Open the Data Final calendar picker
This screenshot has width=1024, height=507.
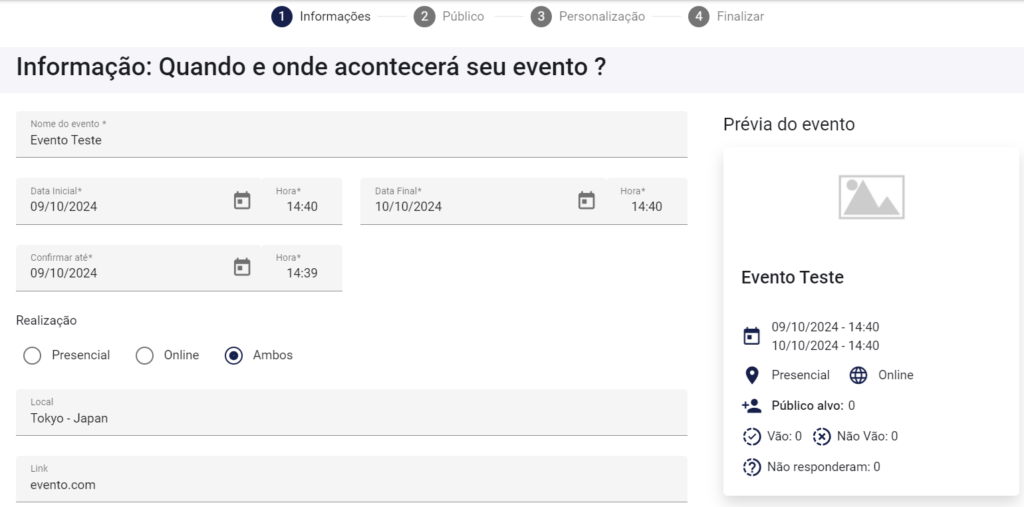click(587, 201)
